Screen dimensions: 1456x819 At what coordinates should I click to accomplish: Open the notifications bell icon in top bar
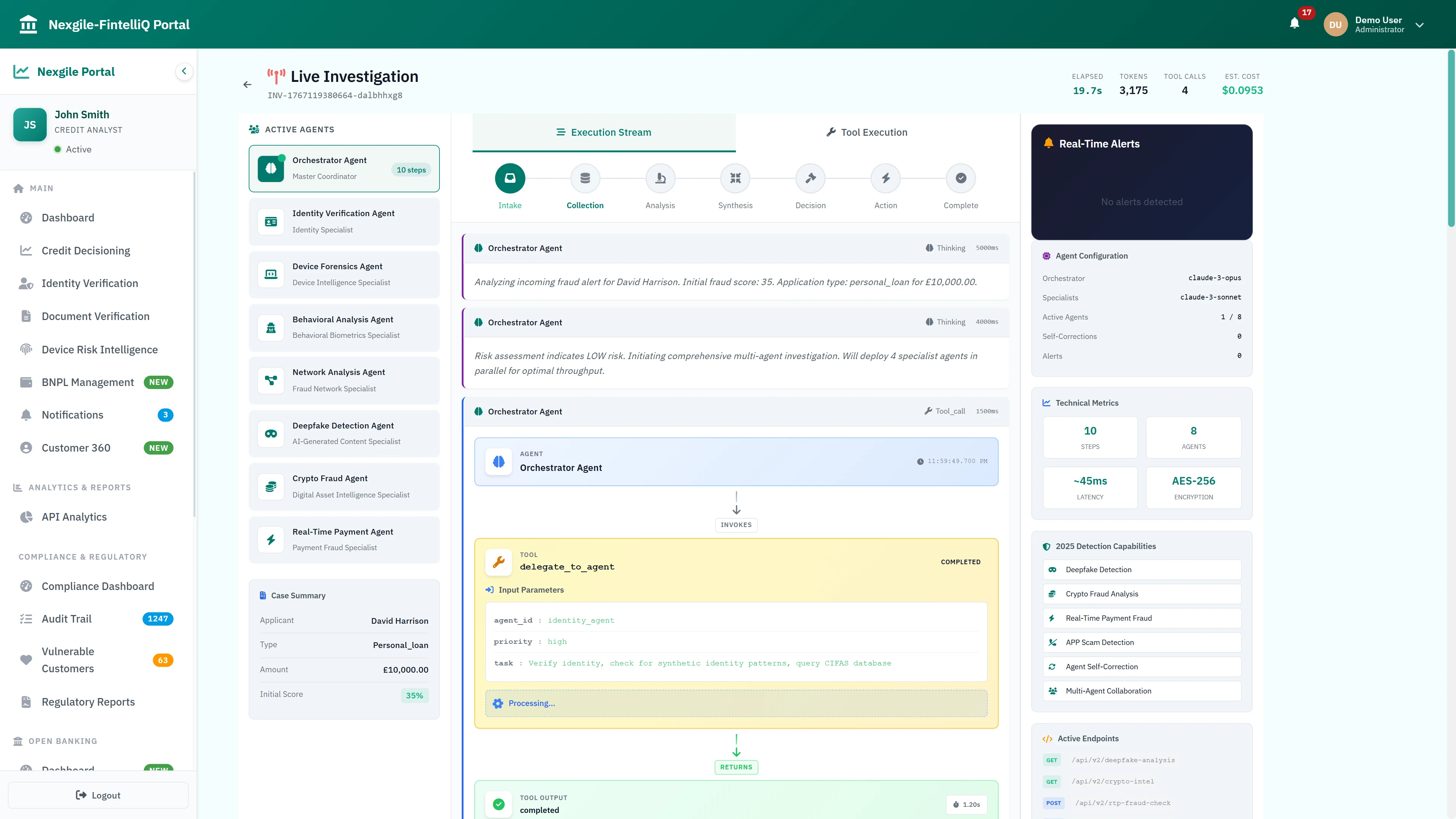click(x=1295, y=24)
